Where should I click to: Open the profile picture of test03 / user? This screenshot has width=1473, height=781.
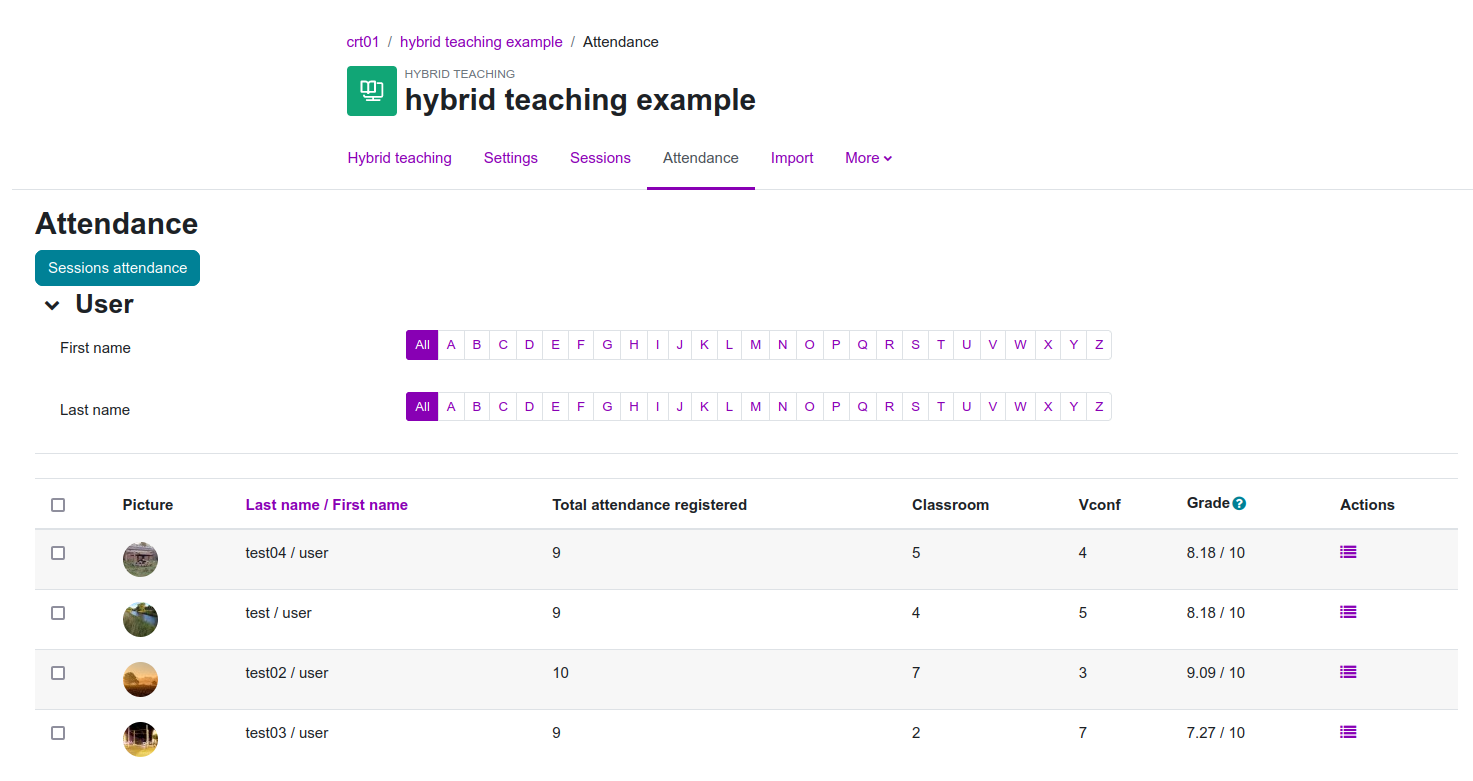click(140, 739)
